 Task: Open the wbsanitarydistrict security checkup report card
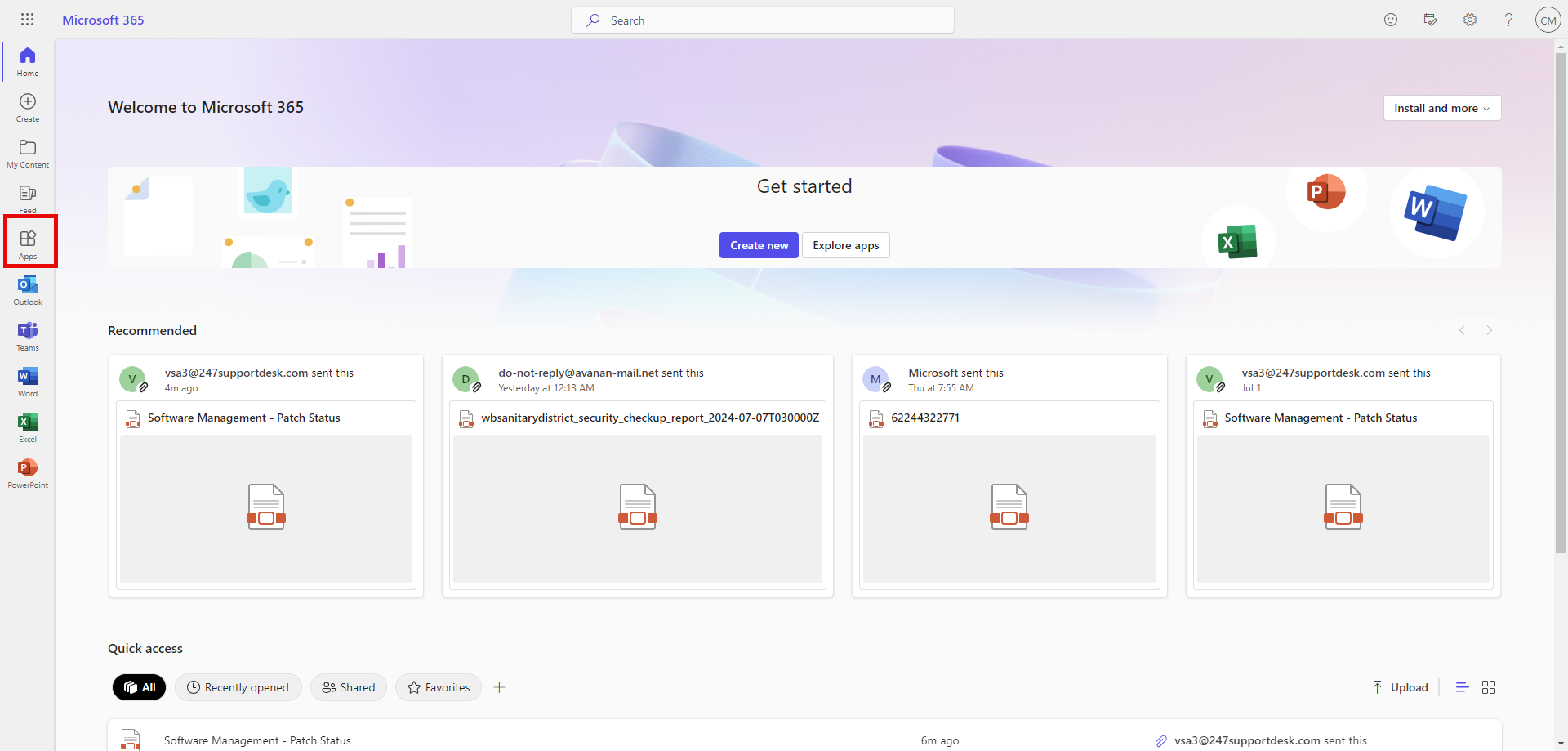click(x=638, y=476)
